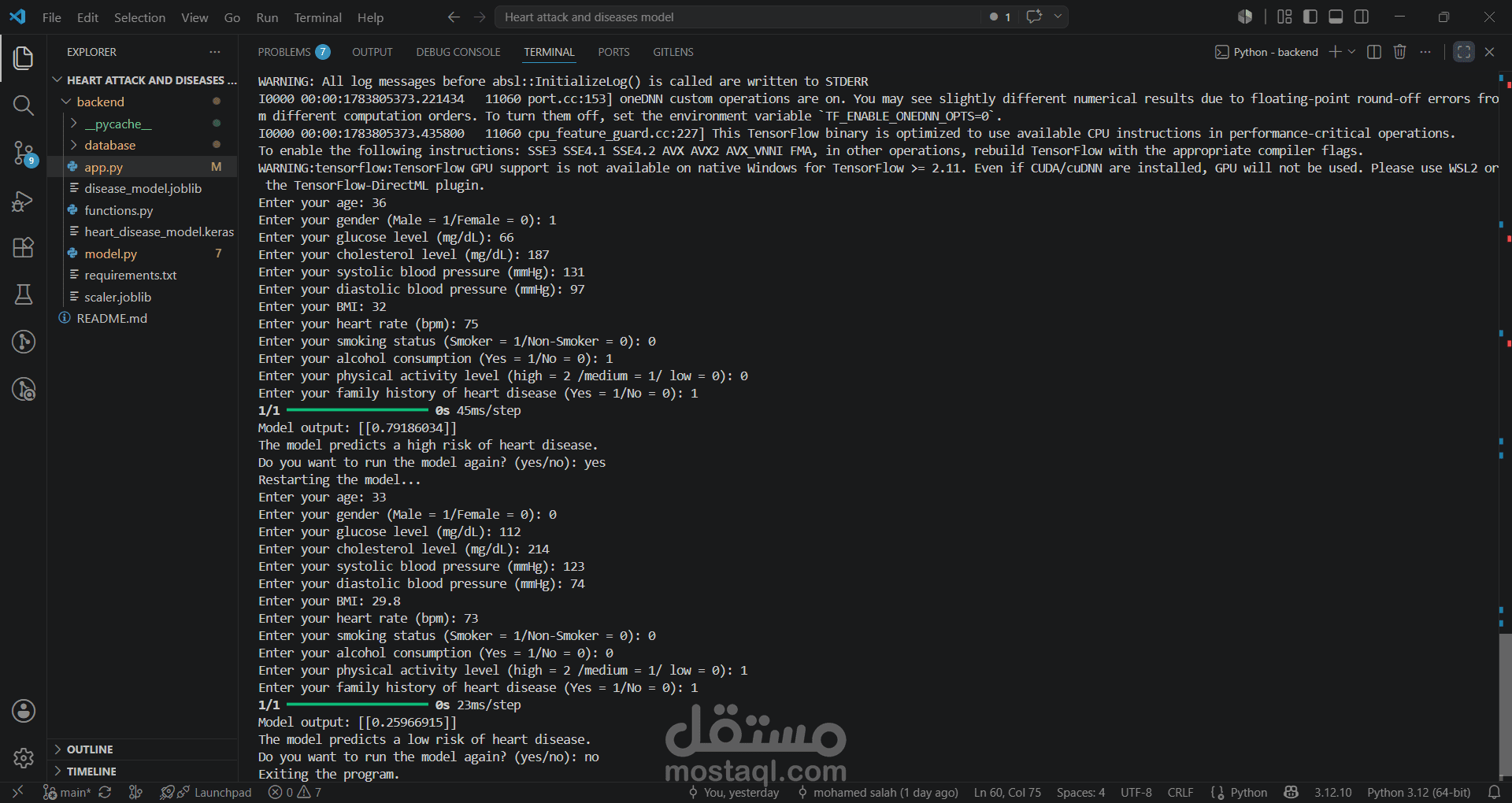Viewport: 1512px width, 803px height.
Task: Open the Selection menu
Action: point(139,17)
